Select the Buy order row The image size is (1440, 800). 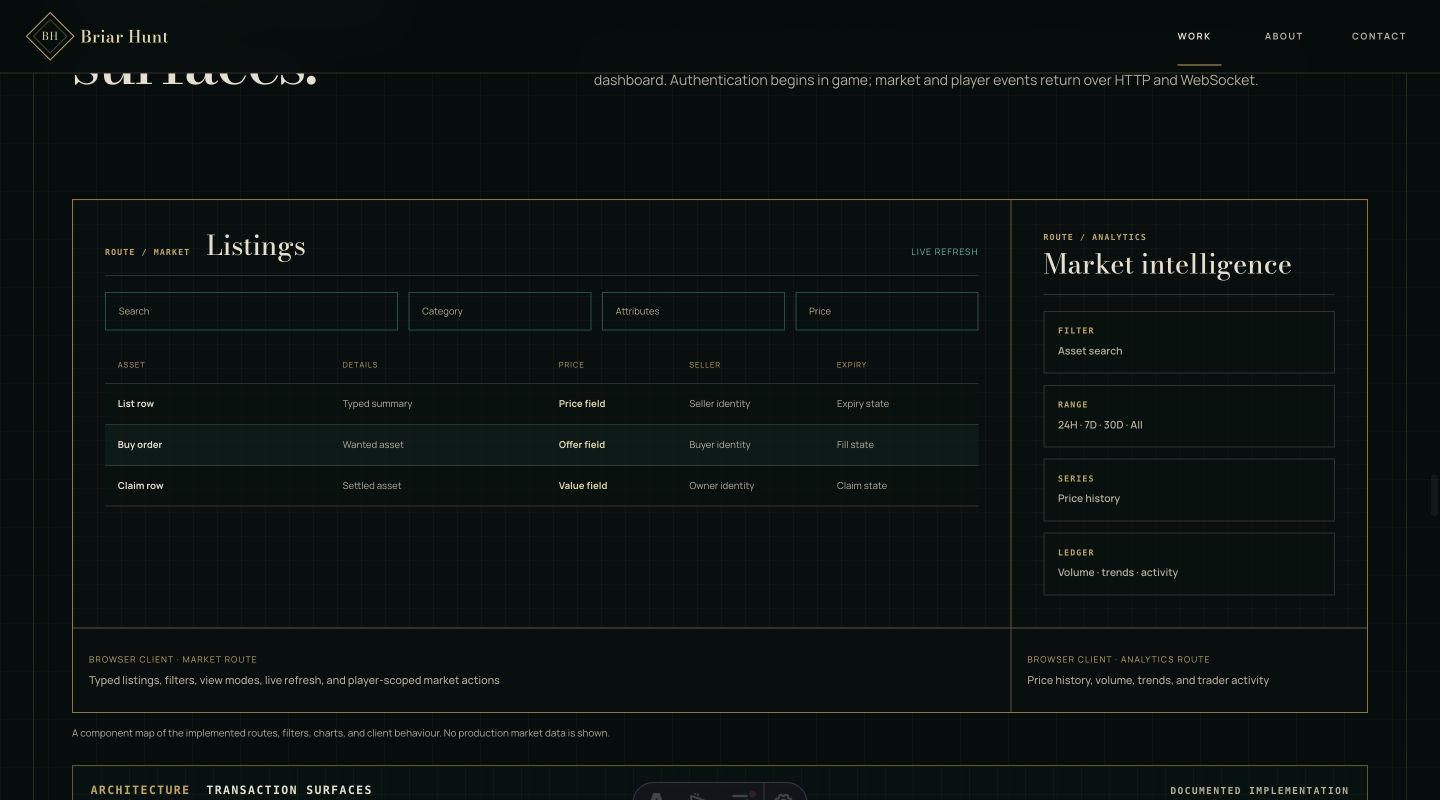point(542,445)
